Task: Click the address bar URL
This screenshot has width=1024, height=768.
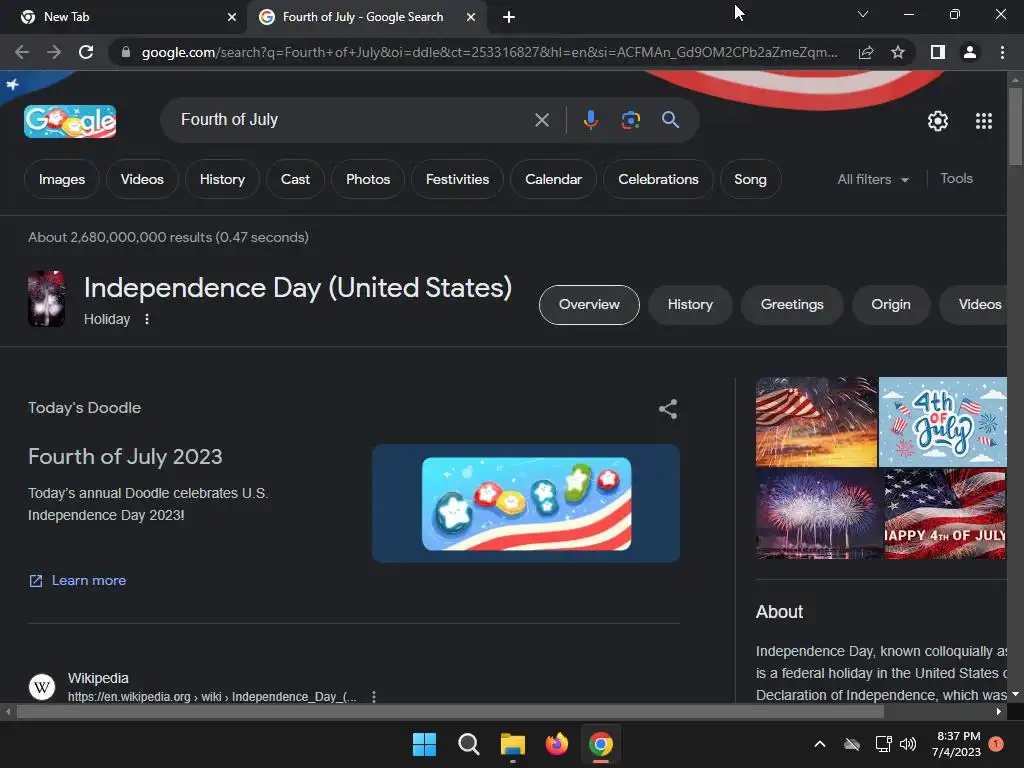Action: (489, 52)
